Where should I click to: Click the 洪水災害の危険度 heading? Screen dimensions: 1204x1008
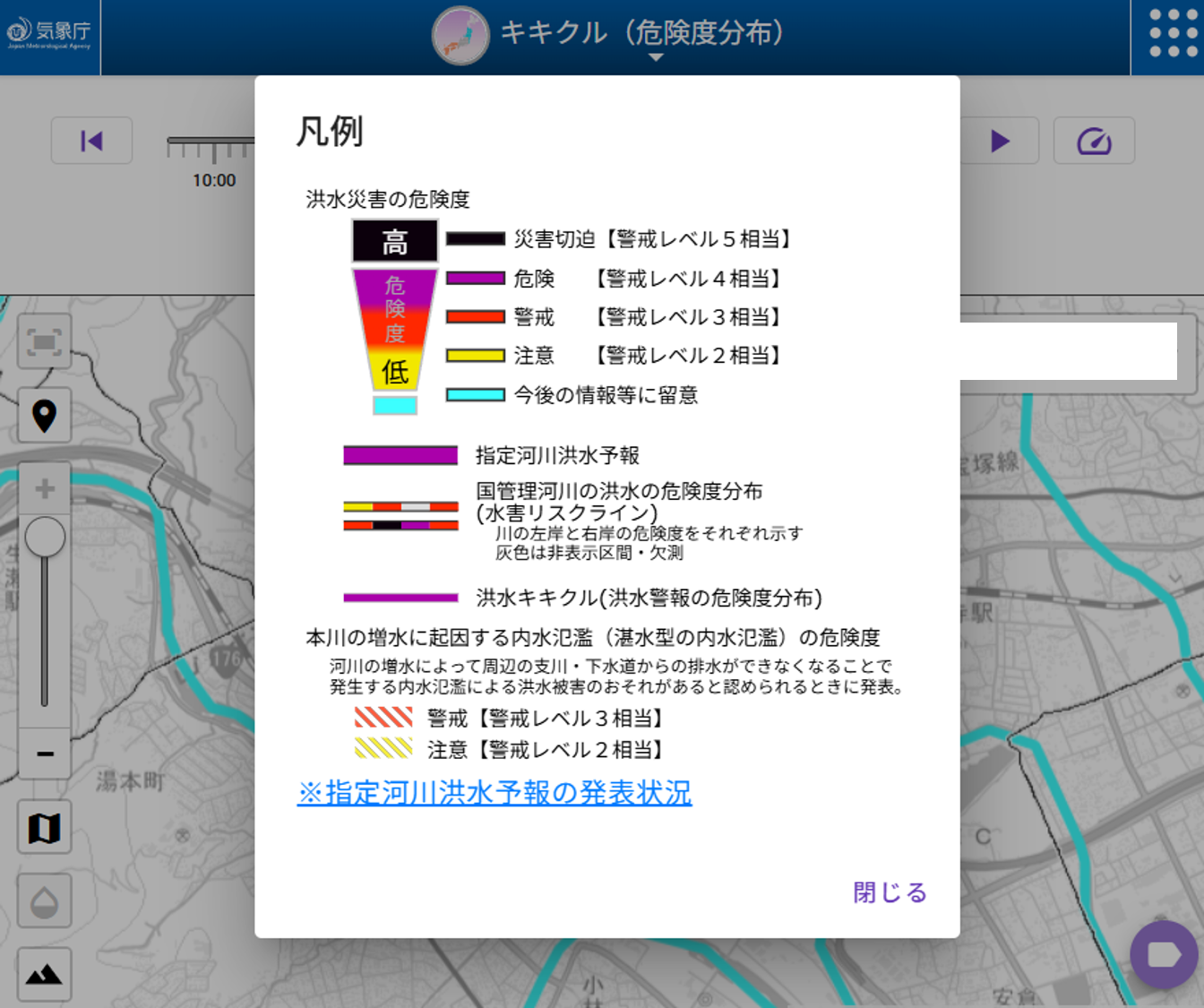[388, 199]
